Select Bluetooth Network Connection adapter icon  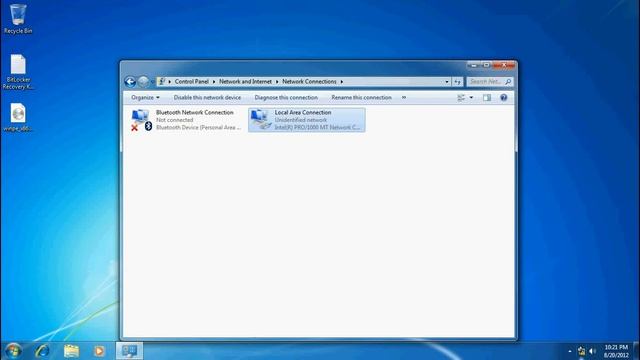tap(141, 120)
